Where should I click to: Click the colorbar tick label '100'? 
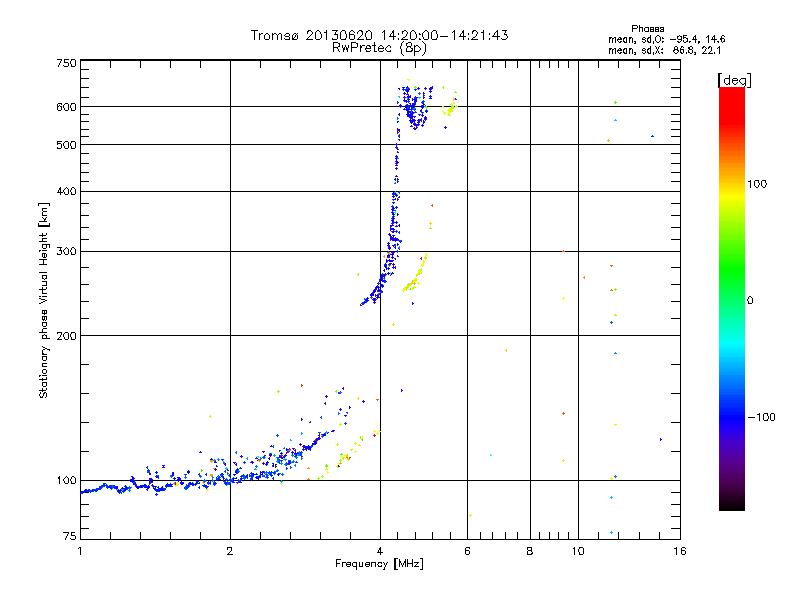pos(757,184)
